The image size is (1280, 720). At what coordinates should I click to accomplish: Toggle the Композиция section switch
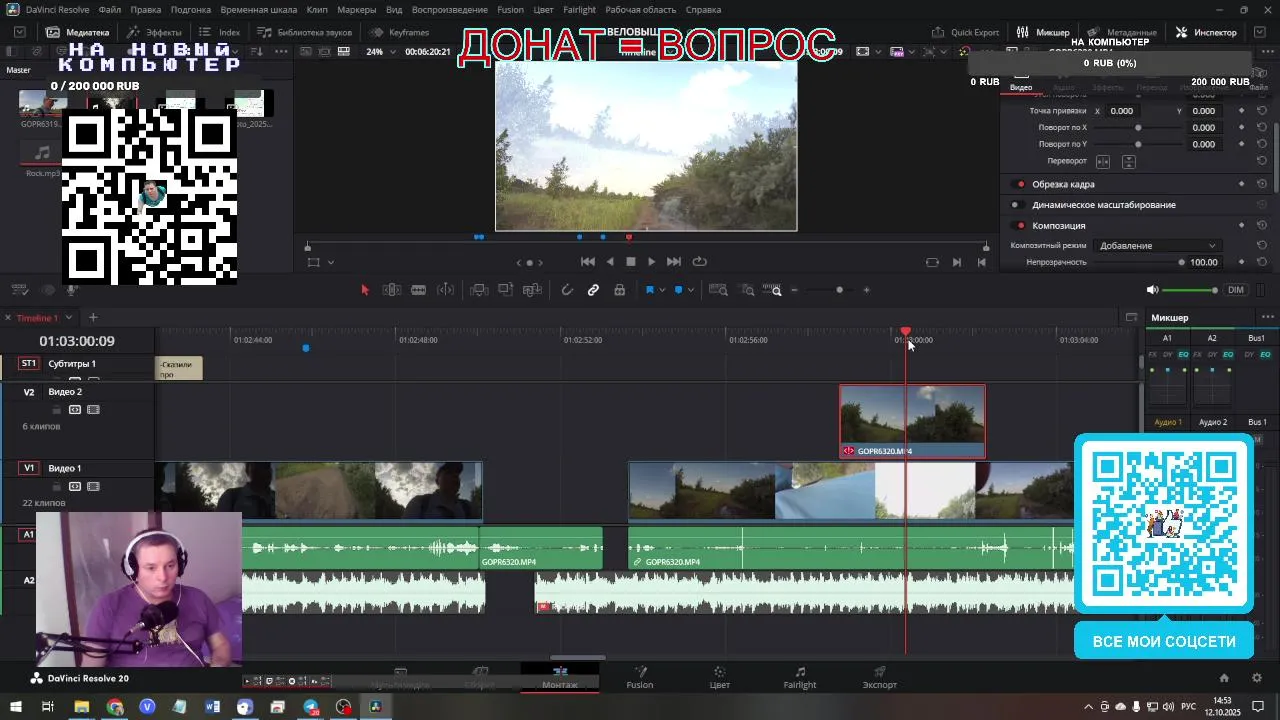(1020, 226)
